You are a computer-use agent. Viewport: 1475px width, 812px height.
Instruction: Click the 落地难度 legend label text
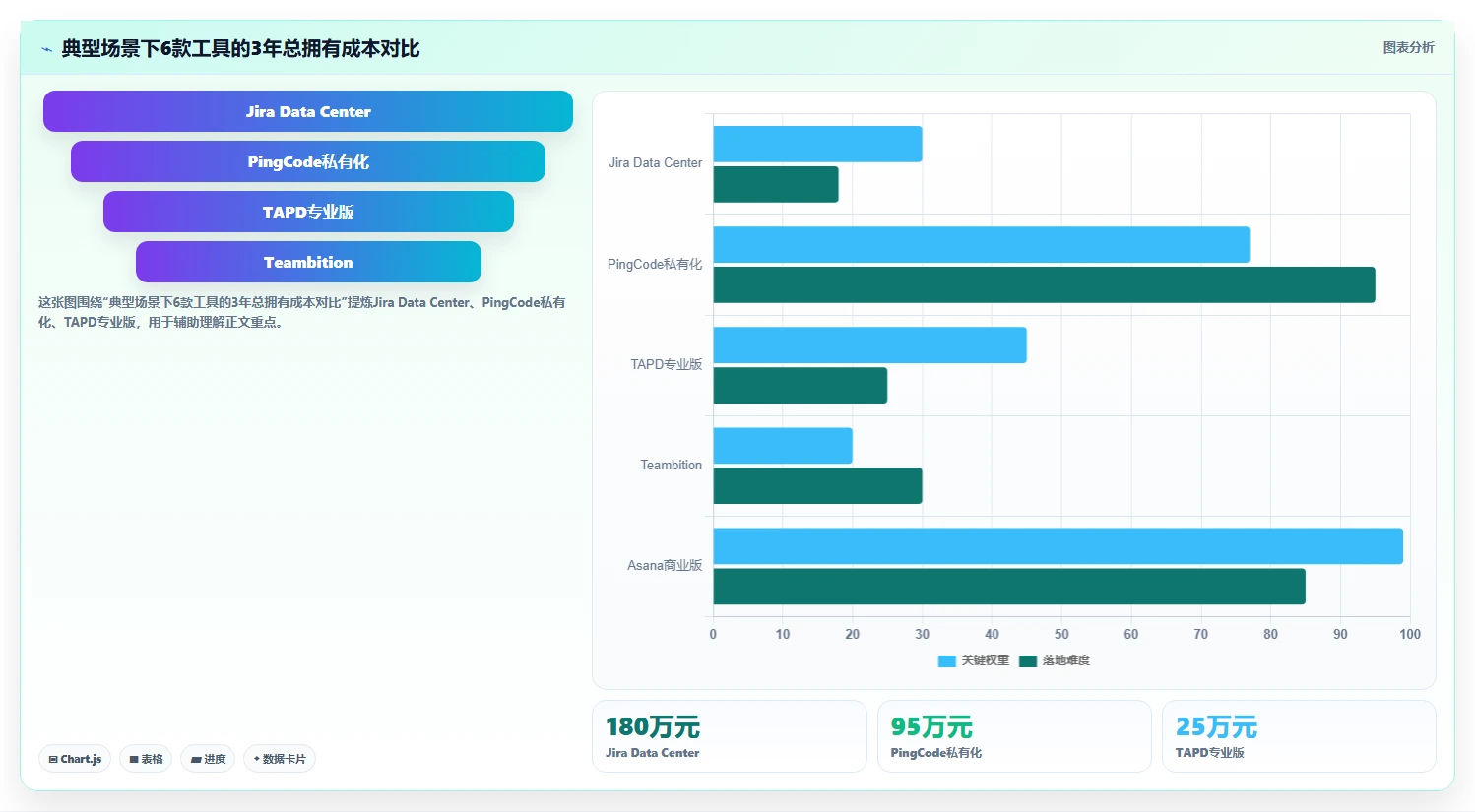(1066, 660)
